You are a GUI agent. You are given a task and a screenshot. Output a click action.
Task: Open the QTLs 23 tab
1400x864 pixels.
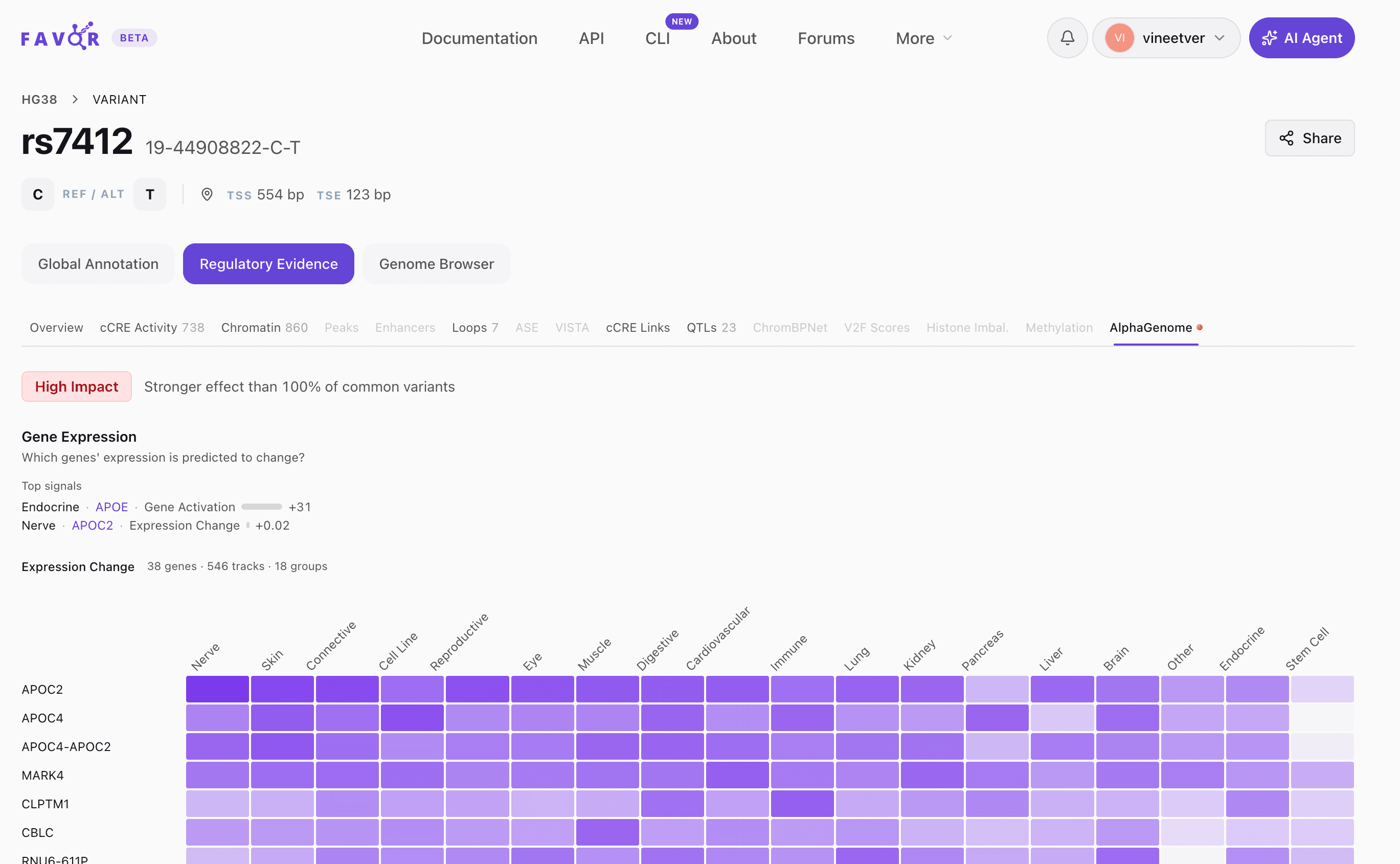coord(711,327)
